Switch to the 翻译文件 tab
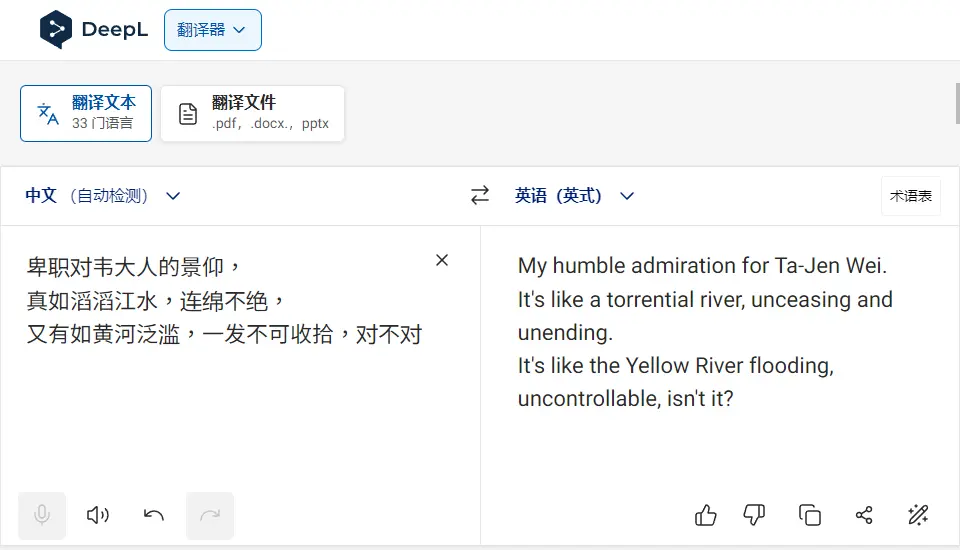960x550 pixels. pos(252,113)
